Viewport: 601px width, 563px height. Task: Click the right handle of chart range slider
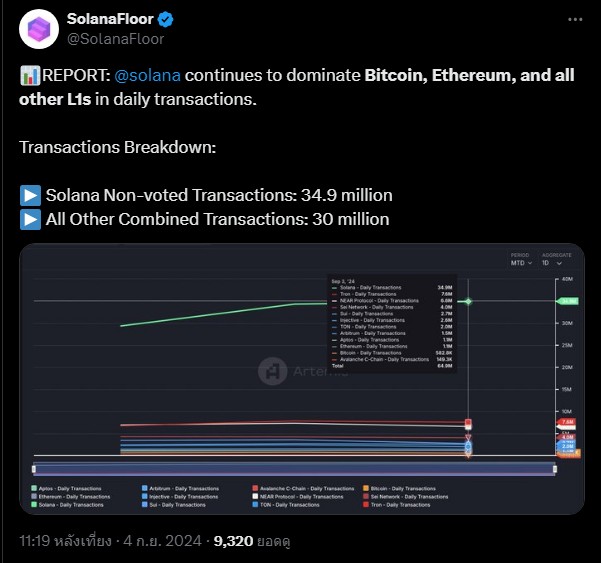pyautogui.click(x=555, y=469)
